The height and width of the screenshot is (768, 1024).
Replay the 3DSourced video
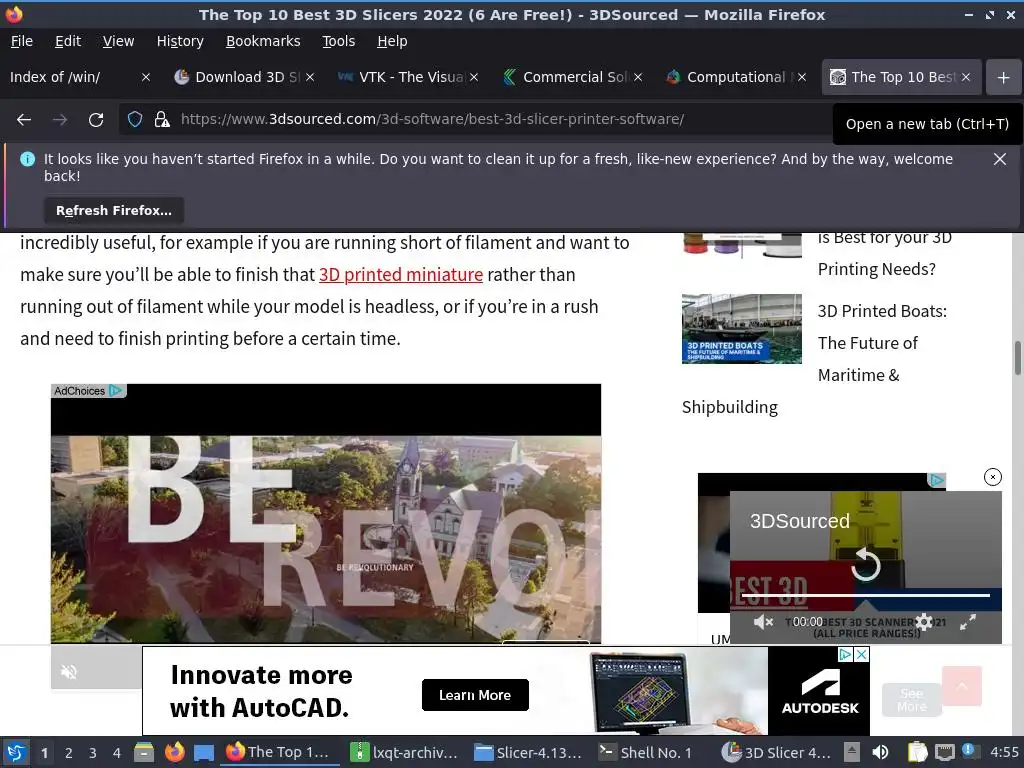coord(866,565)
